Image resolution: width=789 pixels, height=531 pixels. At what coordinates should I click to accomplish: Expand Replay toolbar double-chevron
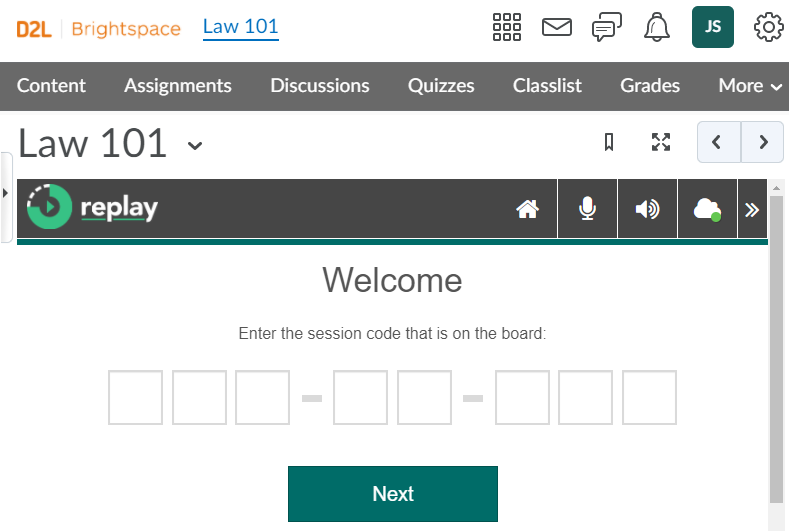pyautogui.click(x=753, y=209)
